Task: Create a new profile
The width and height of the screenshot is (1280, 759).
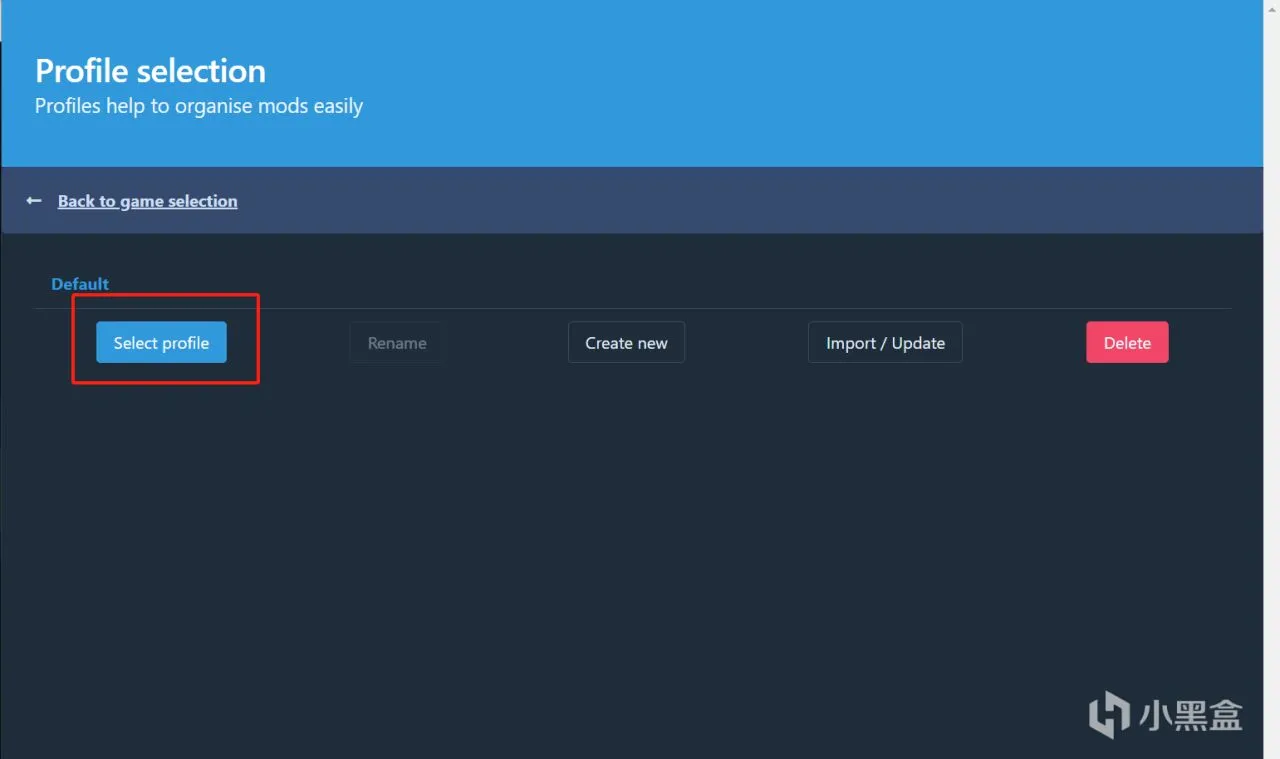Action: click(x=626, y=342)
